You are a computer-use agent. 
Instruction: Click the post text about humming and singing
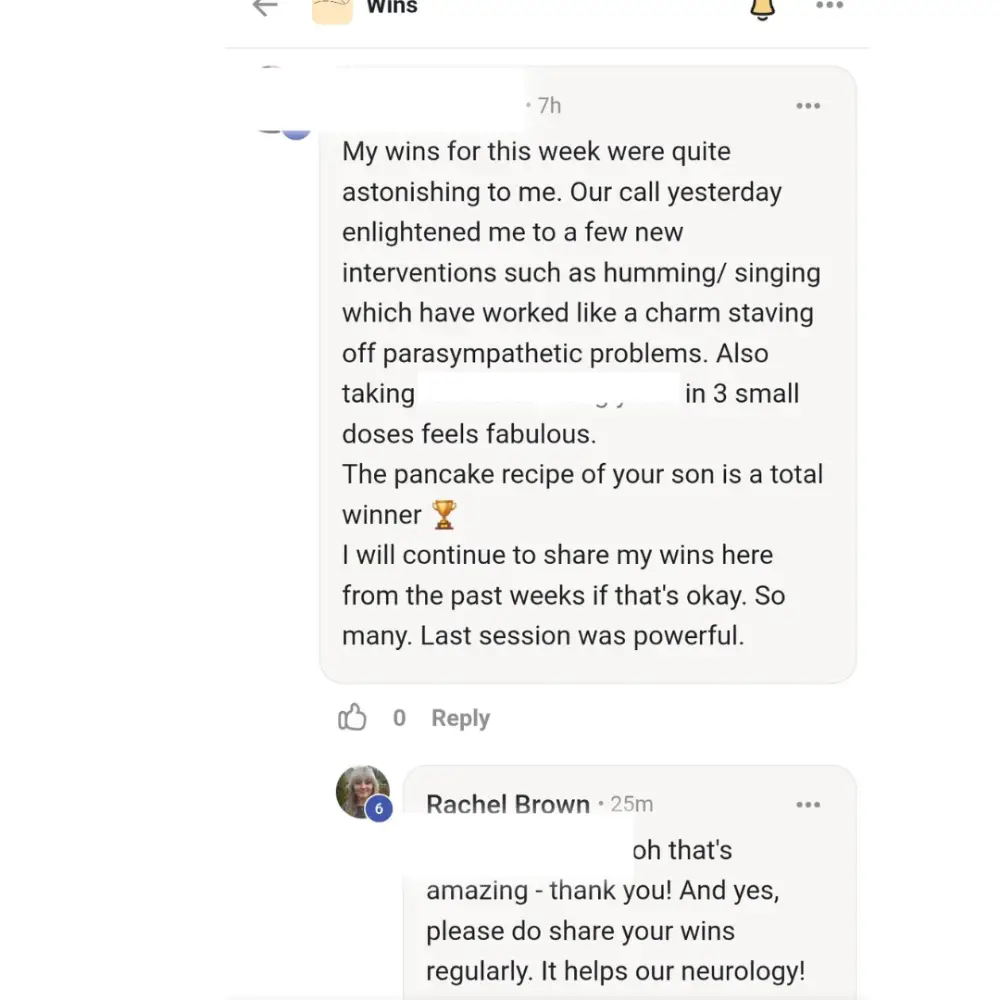pyautogui.click(x=580, y=273)
